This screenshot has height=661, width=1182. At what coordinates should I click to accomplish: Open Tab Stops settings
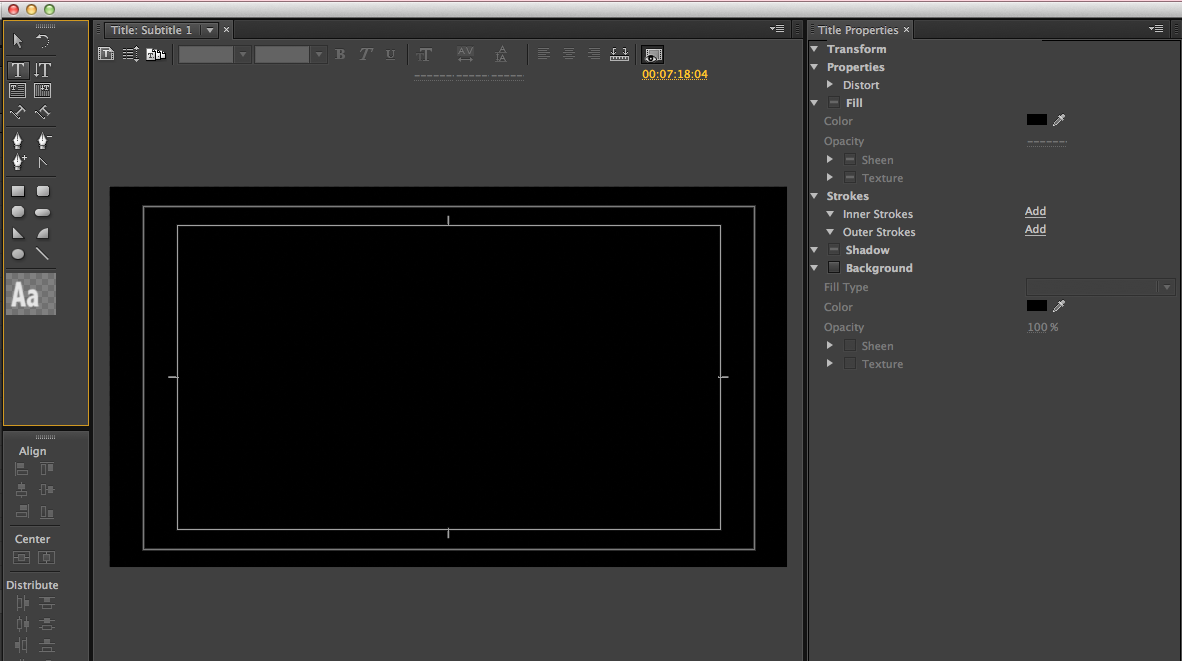tap(620, 54)
